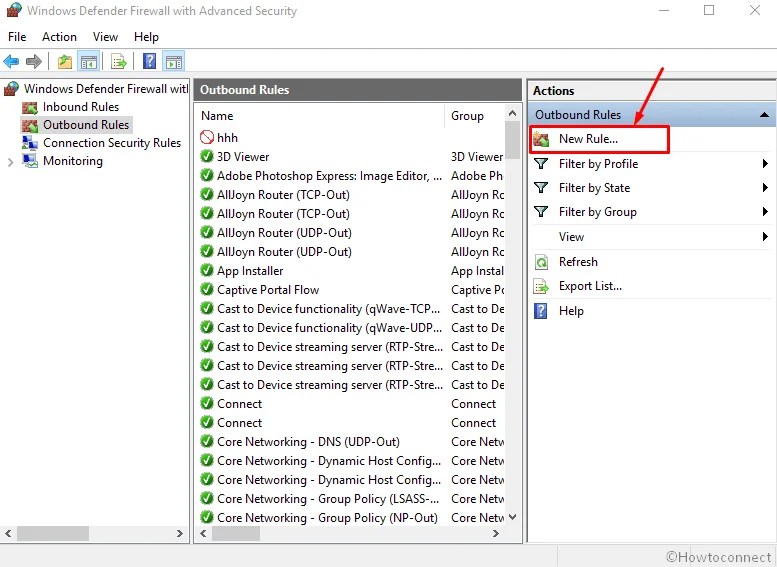Open the Action menu
The width and height of the screenshot is (777, 567).
59,37
